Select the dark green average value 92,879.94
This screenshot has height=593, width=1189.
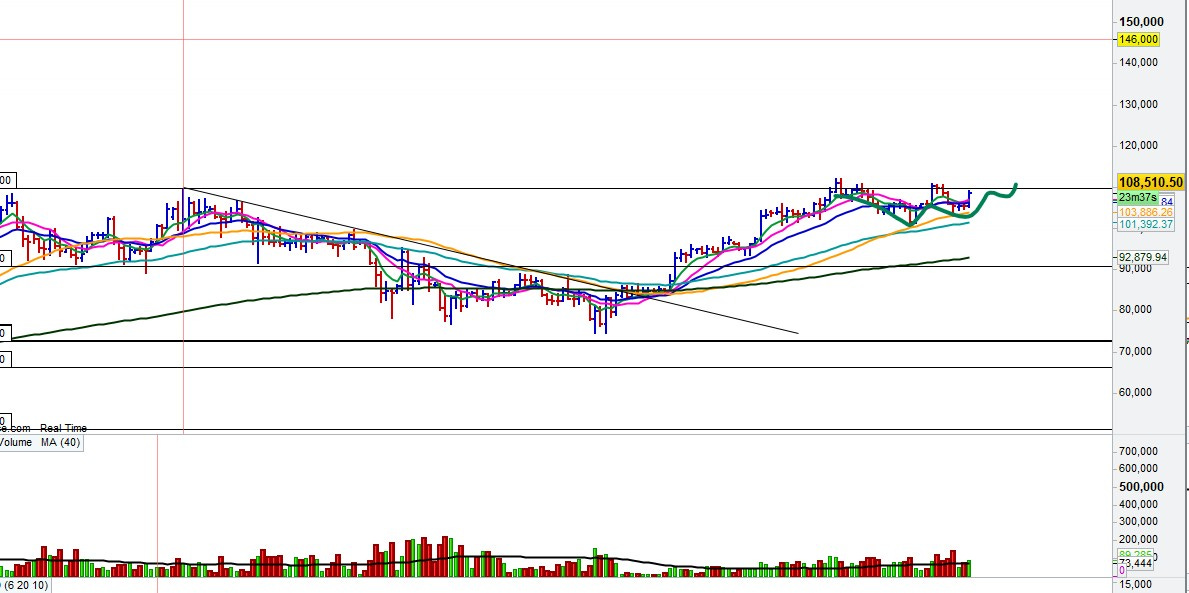(x=1143, y=258)
